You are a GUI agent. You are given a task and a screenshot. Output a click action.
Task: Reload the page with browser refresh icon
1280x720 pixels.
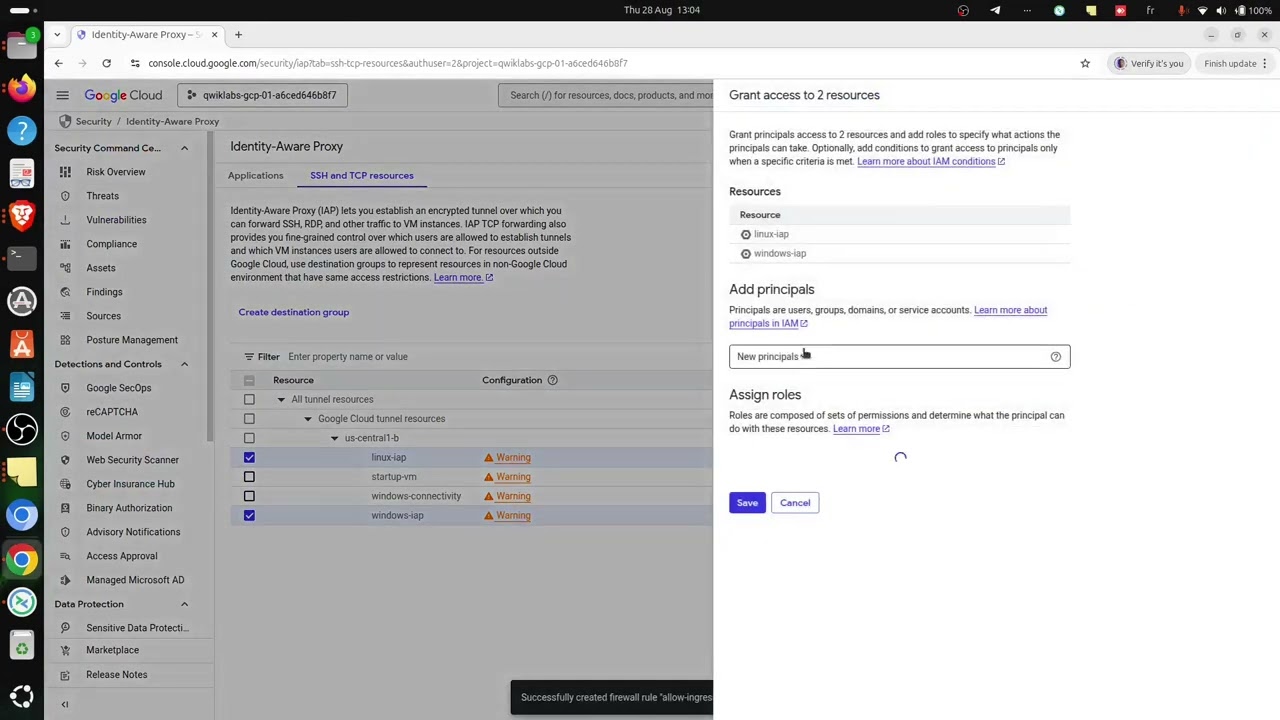point(106,63)
